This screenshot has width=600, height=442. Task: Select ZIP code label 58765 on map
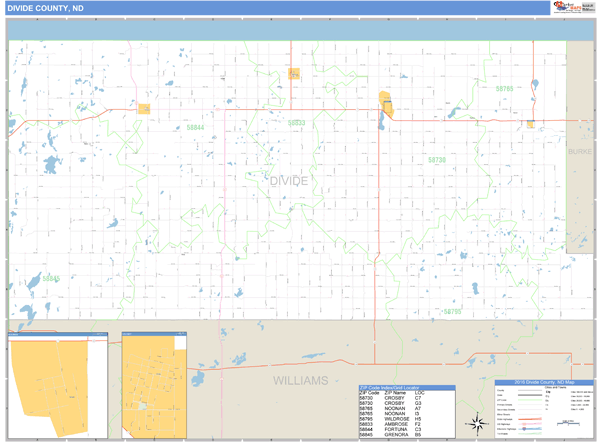[x=504, y=89]
